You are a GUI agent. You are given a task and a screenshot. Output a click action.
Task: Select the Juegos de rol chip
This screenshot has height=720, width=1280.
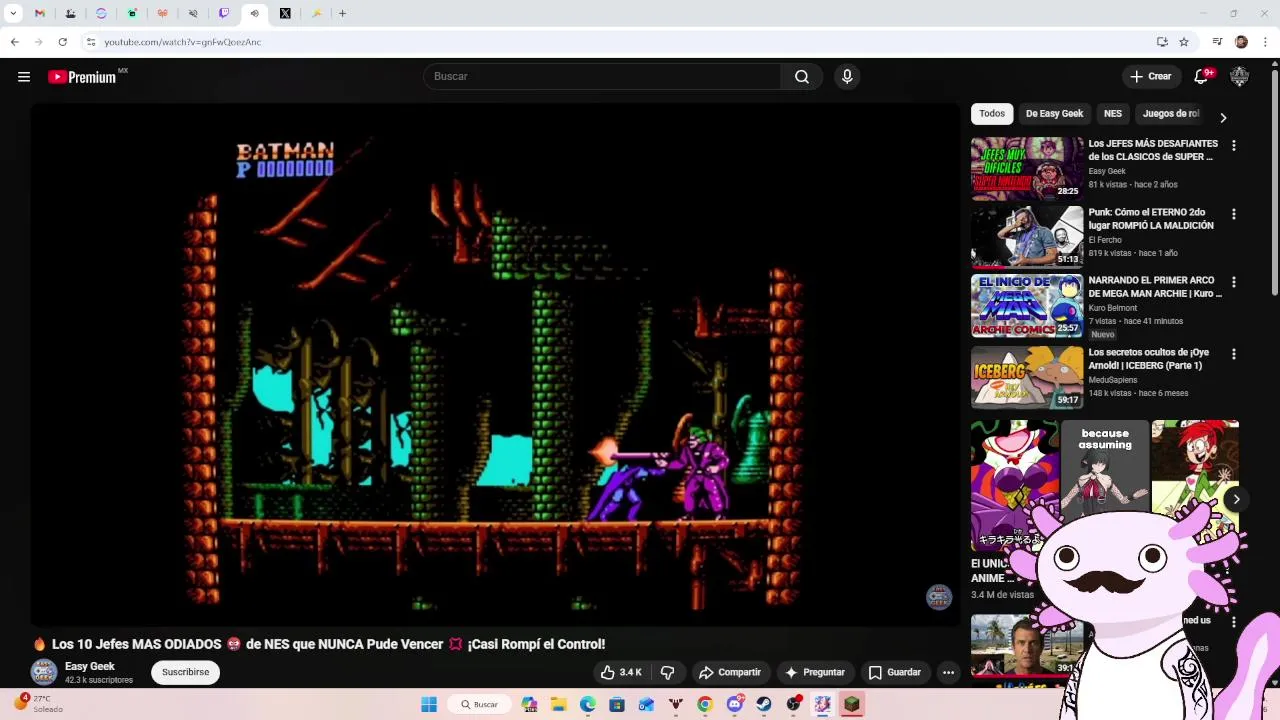(1171, 114)
